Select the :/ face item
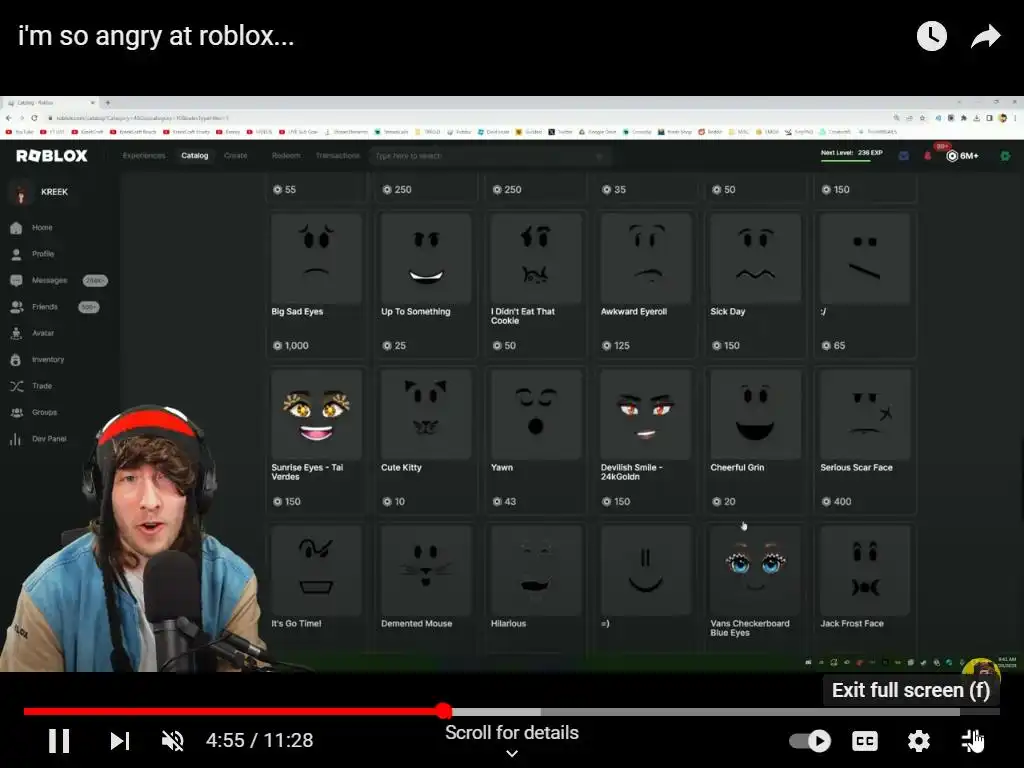This screenshot has width=1024, height=768. click(x=865, y=259)
